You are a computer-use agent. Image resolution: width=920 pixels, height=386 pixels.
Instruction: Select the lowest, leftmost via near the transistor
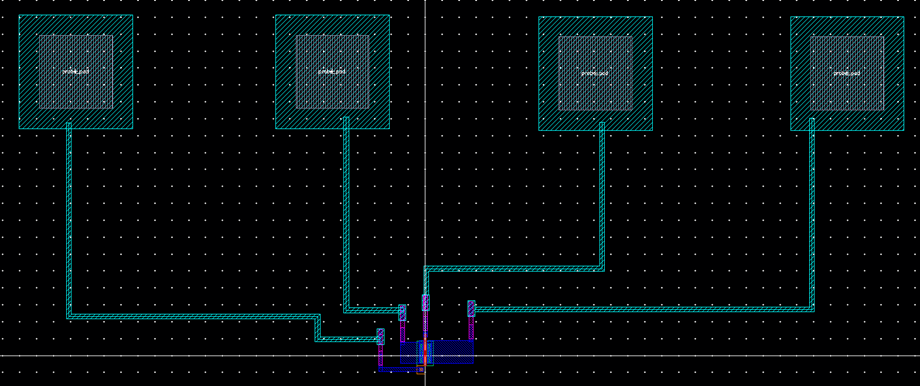380,336
